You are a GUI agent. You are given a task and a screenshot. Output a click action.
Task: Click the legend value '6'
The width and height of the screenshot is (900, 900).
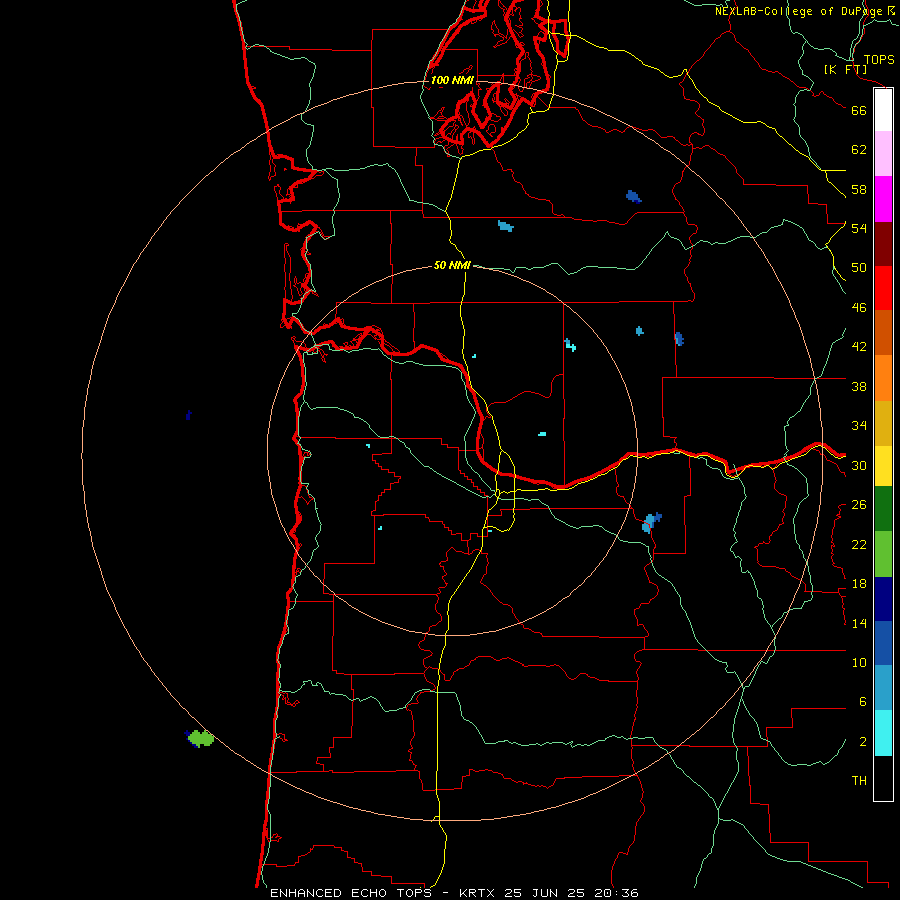coord(863,702)
